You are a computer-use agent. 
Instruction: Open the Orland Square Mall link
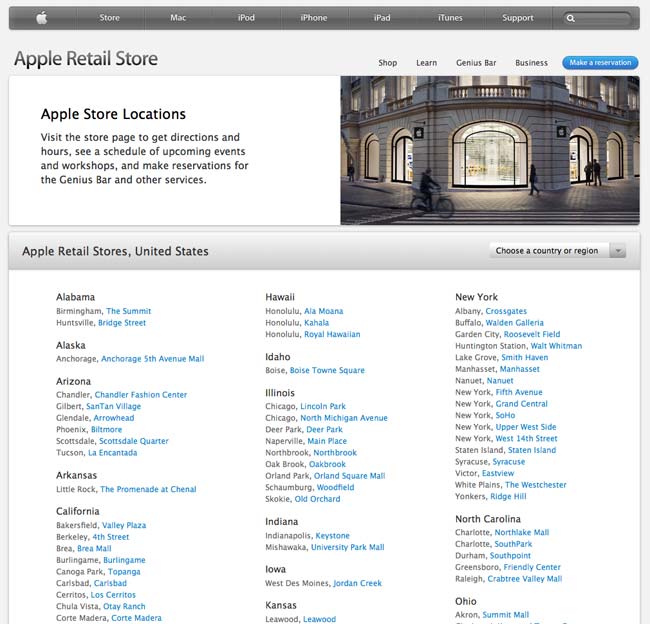tap(349, 476)
